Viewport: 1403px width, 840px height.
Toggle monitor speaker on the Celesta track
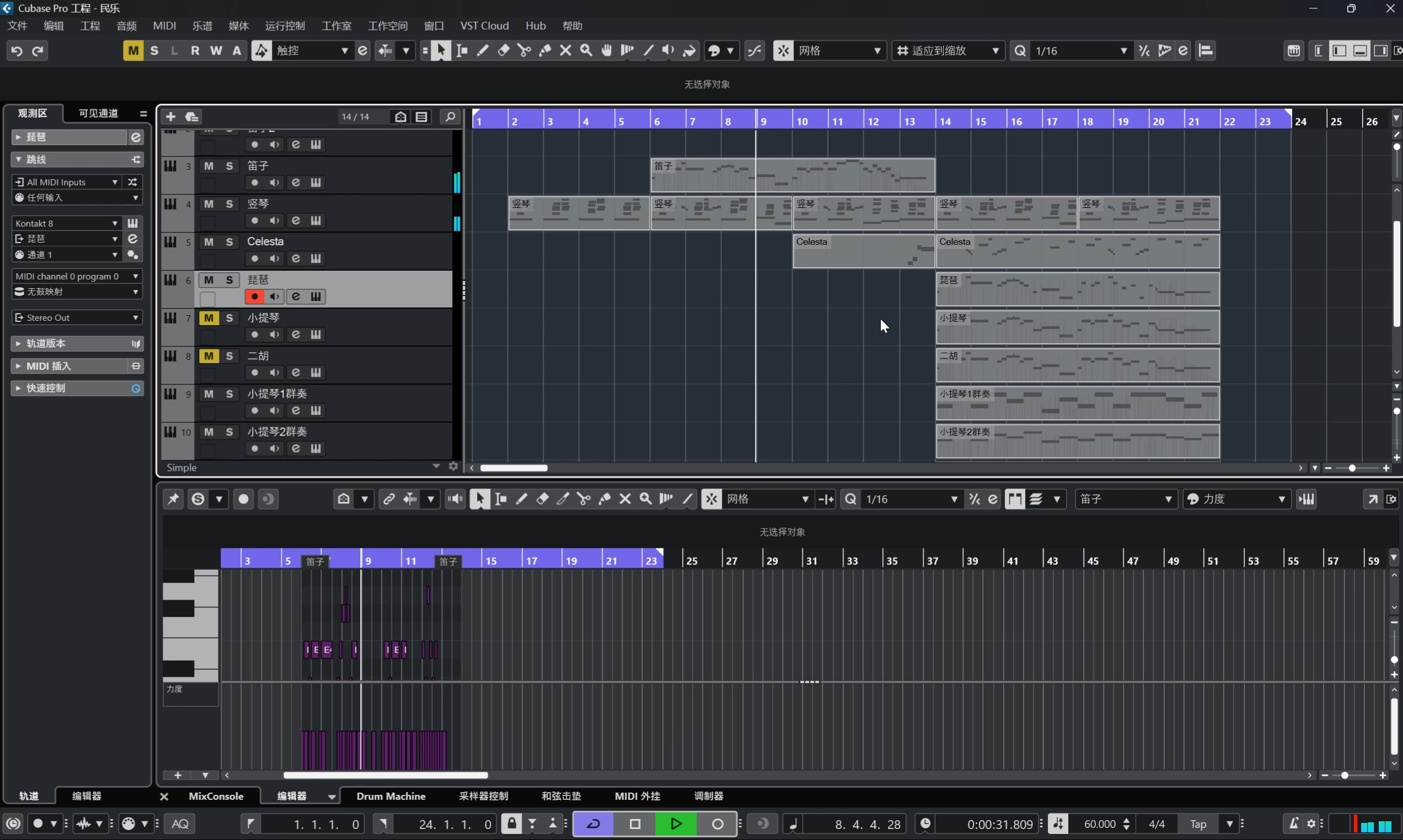pyautogui.click(x=275, y=259)
